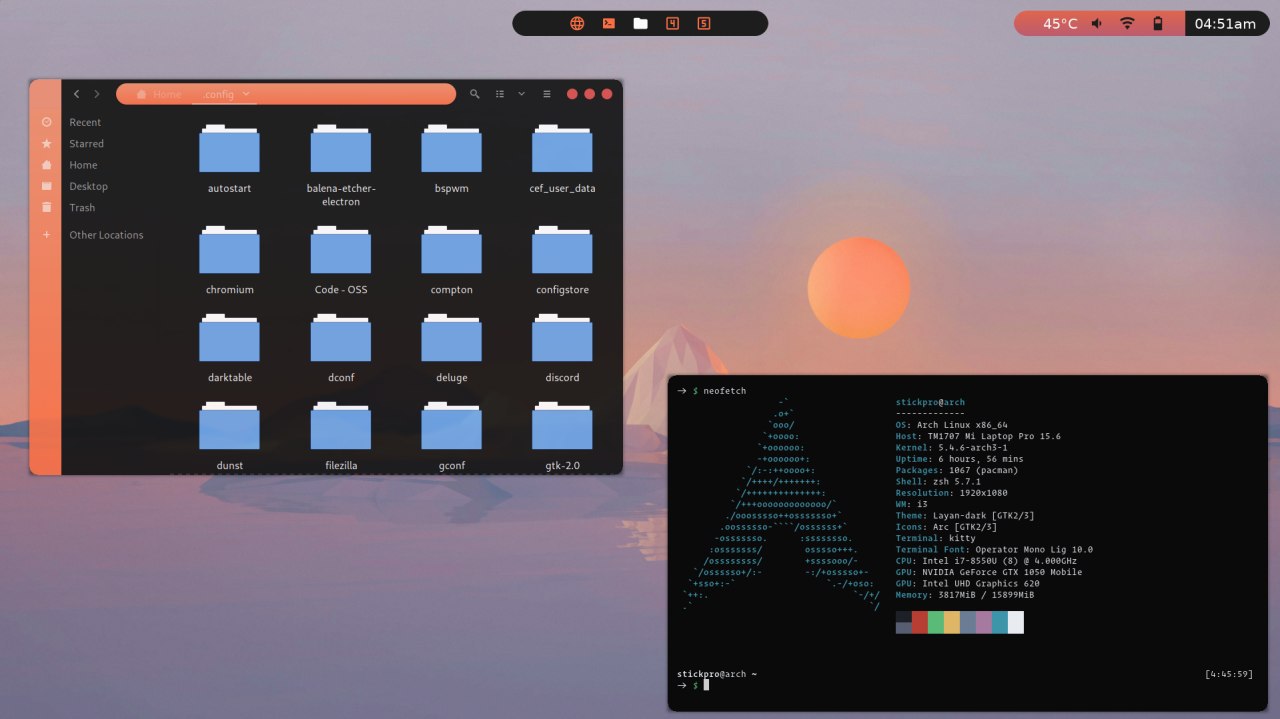Select the Code - OSS folder
This screenshot has width=1280, height=719.
tap(341, 260)
